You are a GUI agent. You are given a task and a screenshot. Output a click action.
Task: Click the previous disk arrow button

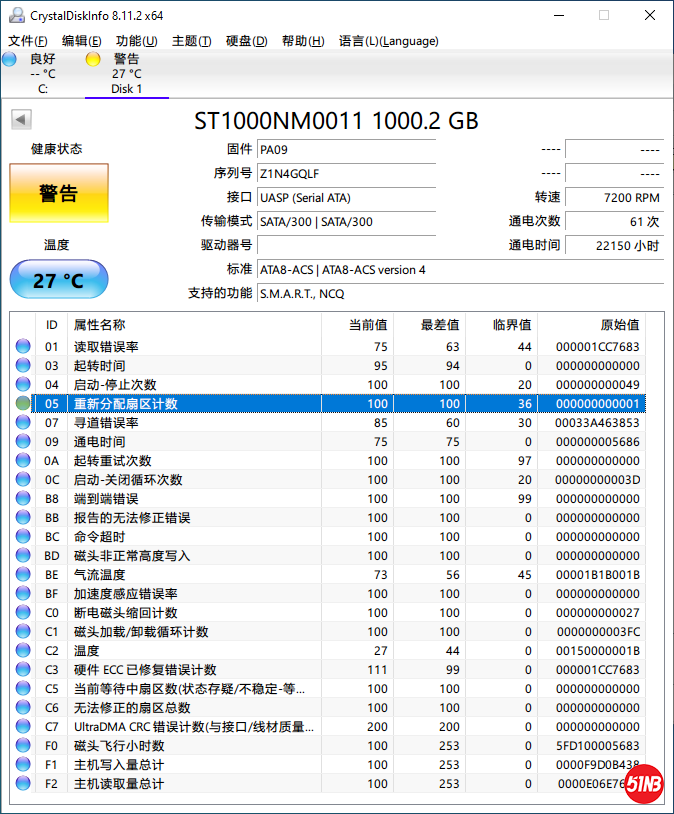click(x=20, y=120)
